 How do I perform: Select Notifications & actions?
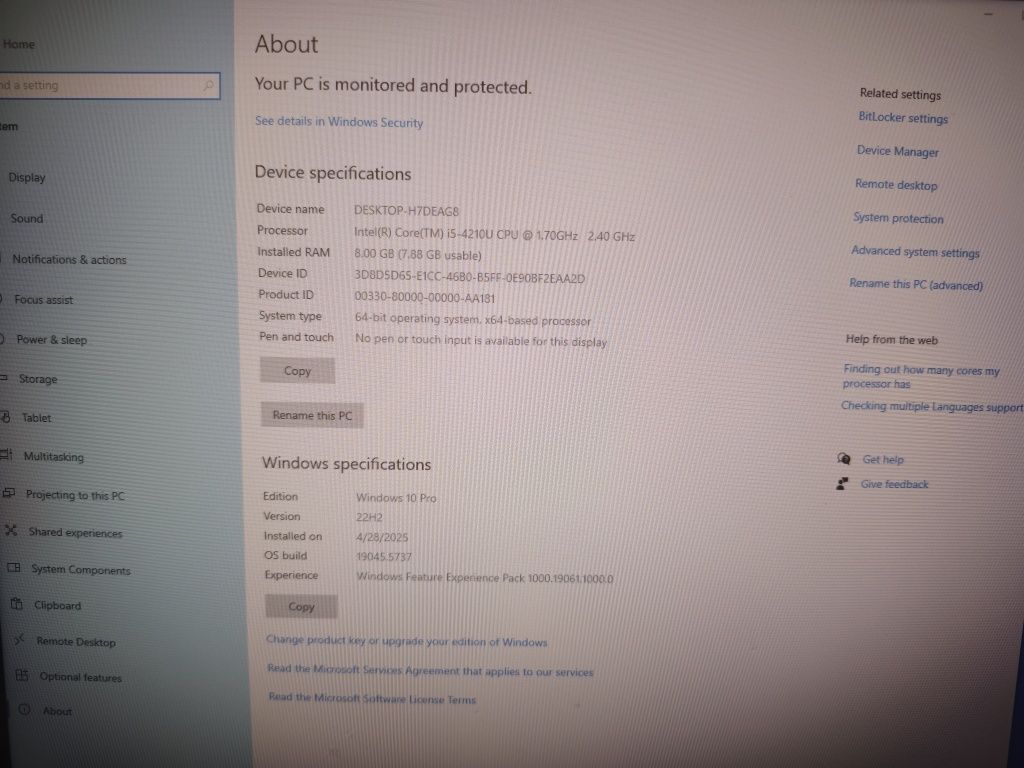[69, 259]
